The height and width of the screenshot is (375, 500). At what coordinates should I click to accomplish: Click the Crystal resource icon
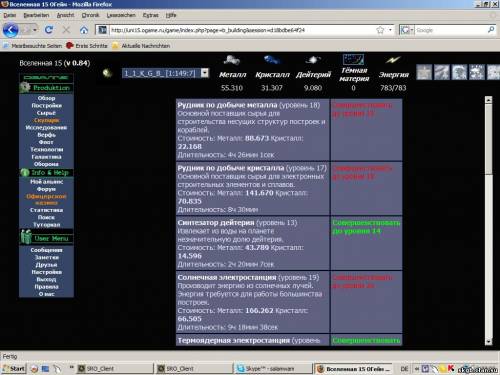(x=272, y=60)
